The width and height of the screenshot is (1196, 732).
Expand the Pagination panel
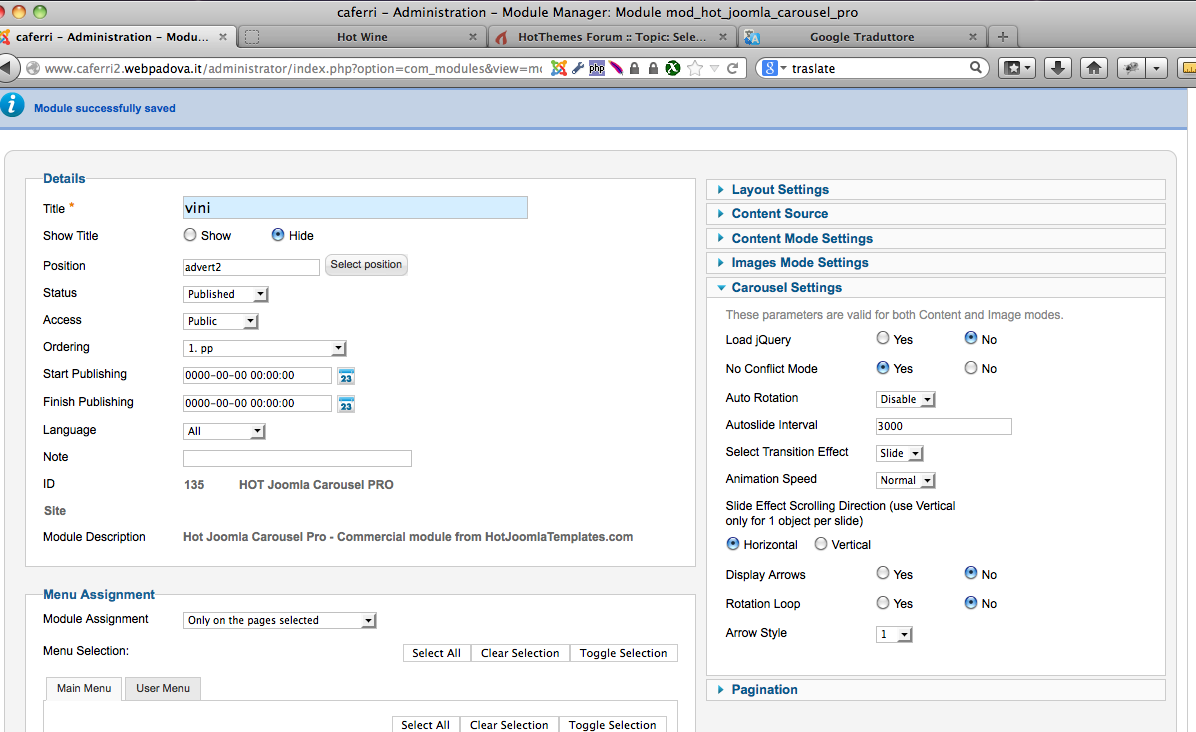[936, 689]
